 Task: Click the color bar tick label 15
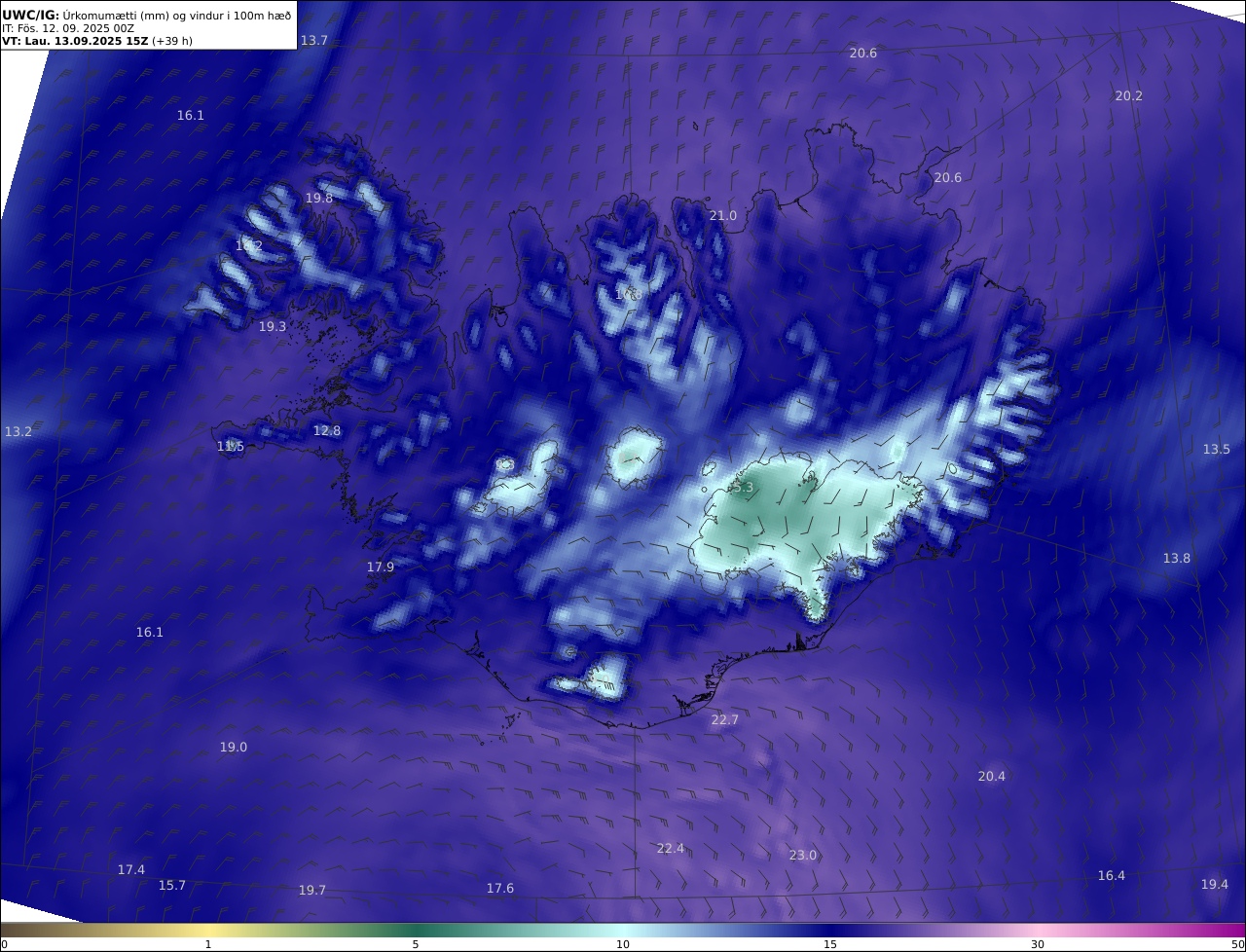tap(830, 944)
